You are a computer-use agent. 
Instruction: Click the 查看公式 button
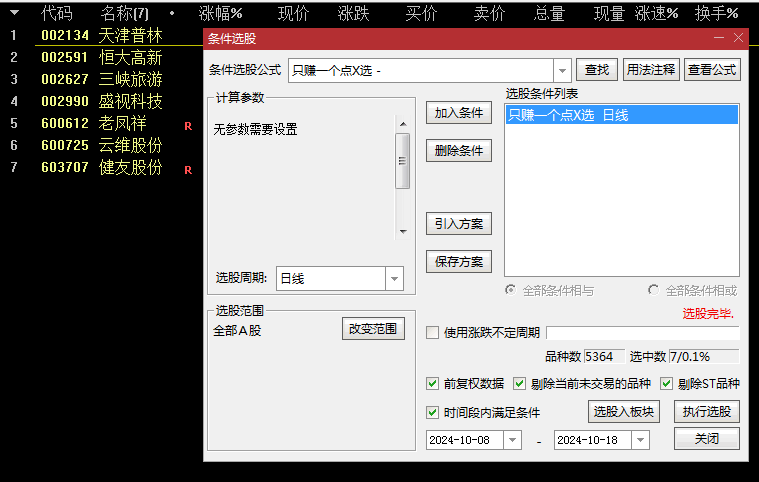click(x=712, y=70)
